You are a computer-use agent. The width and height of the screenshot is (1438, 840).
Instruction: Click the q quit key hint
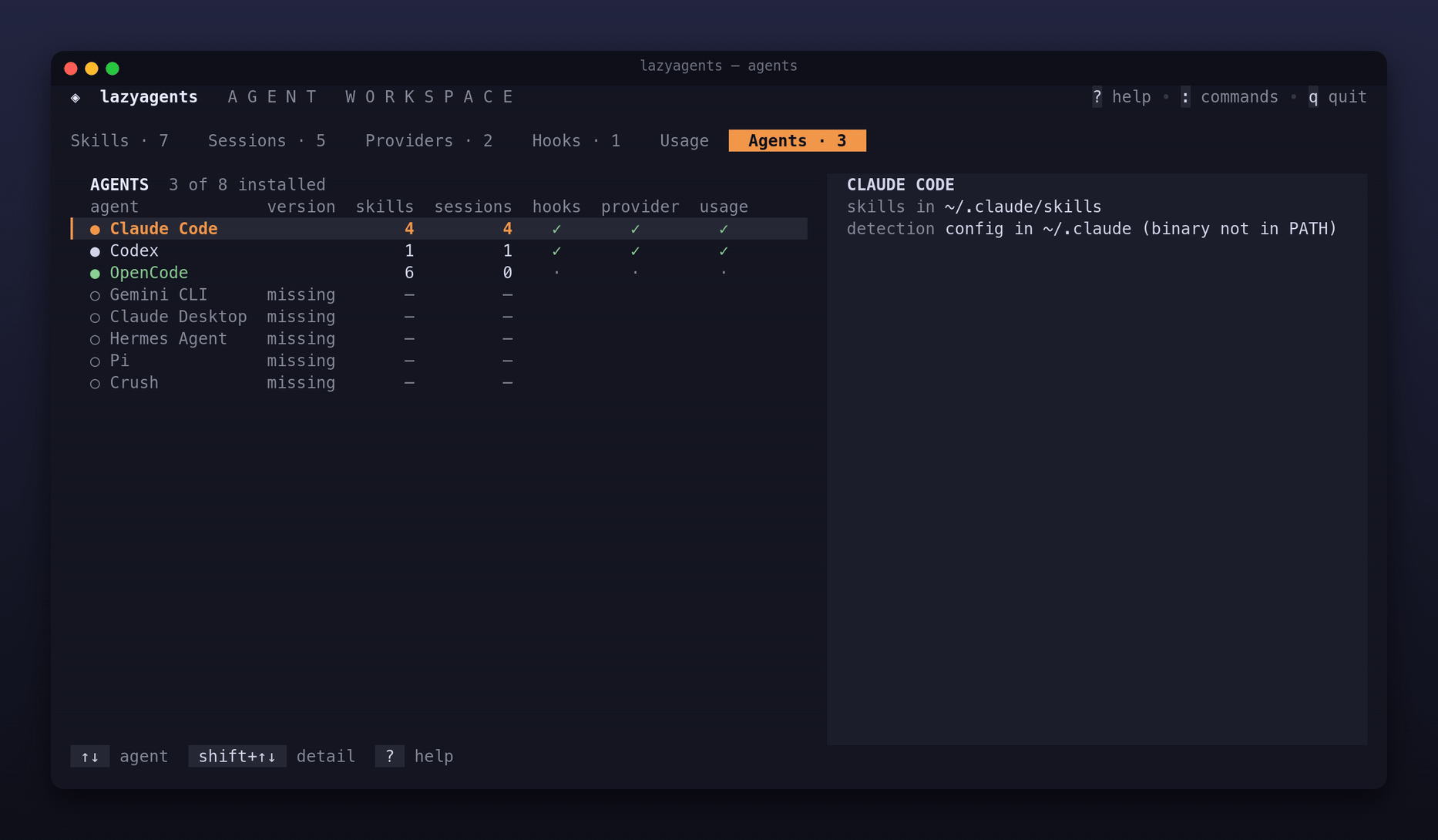1337,97
